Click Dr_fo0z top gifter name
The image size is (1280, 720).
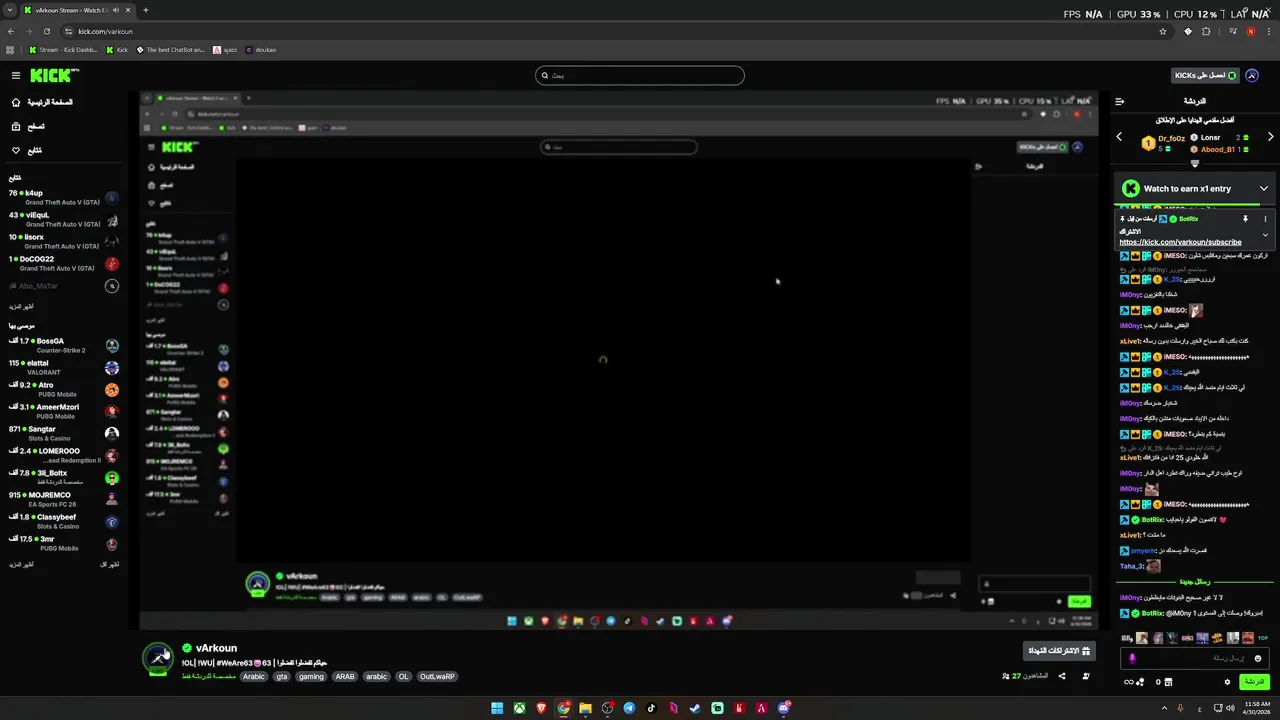tap(1171, 138)
